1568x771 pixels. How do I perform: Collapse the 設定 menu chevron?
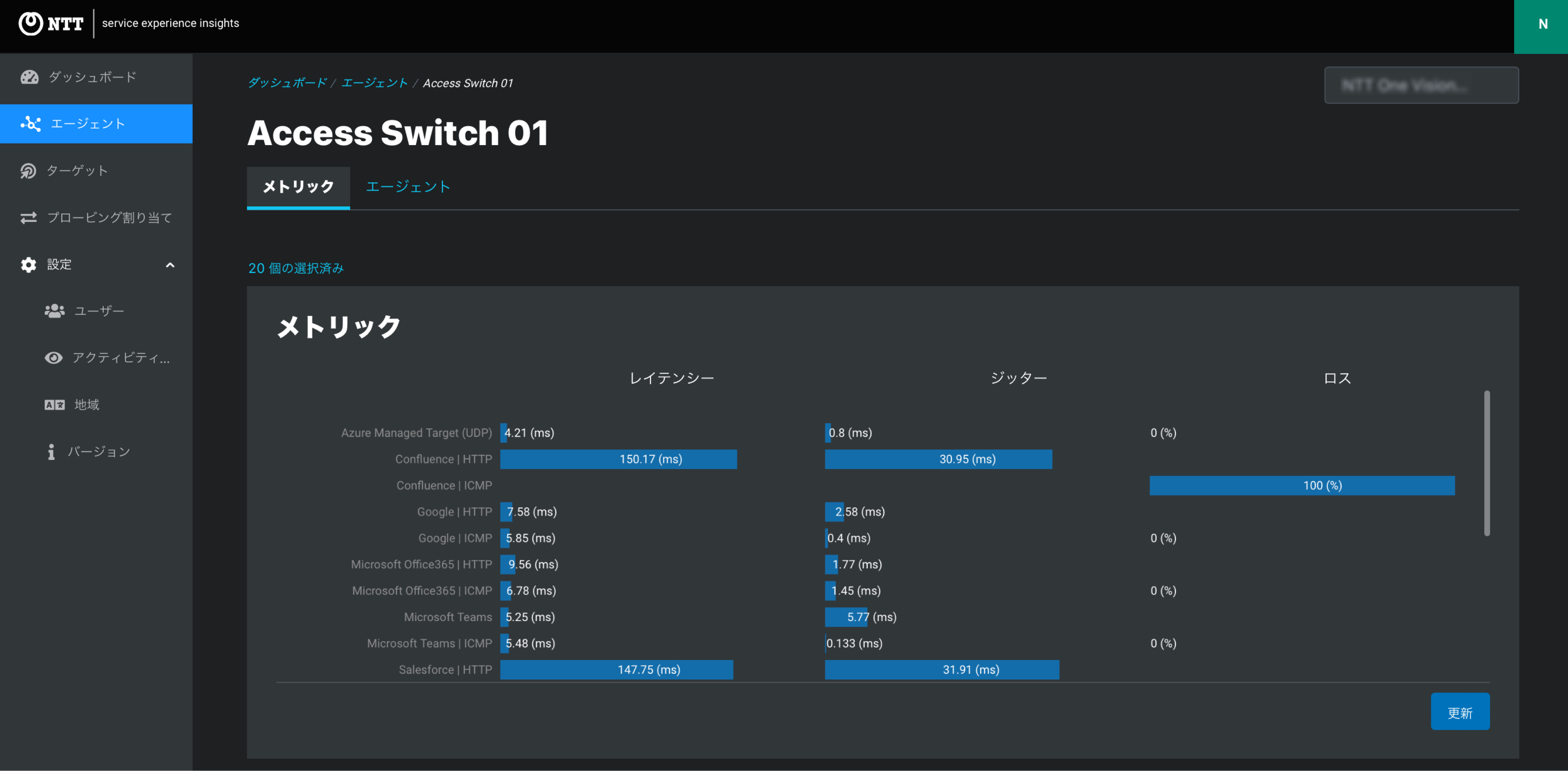pyautogui.click(x=170, y=264)
